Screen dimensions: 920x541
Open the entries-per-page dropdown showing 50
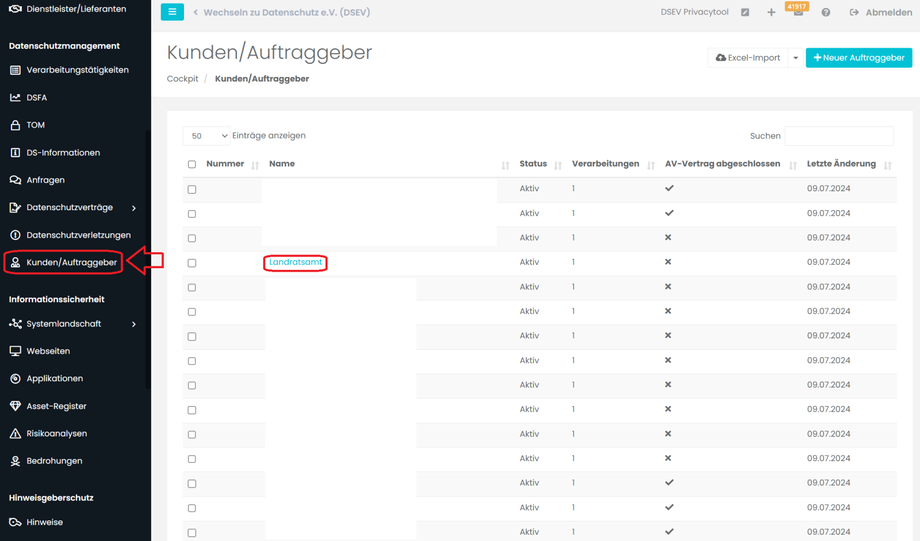pyautogui.click(x=208, y=136)
